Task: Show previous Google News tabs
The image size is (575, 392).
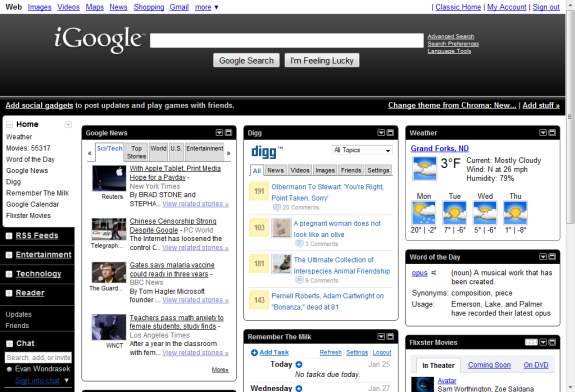Action: point(89,153)
